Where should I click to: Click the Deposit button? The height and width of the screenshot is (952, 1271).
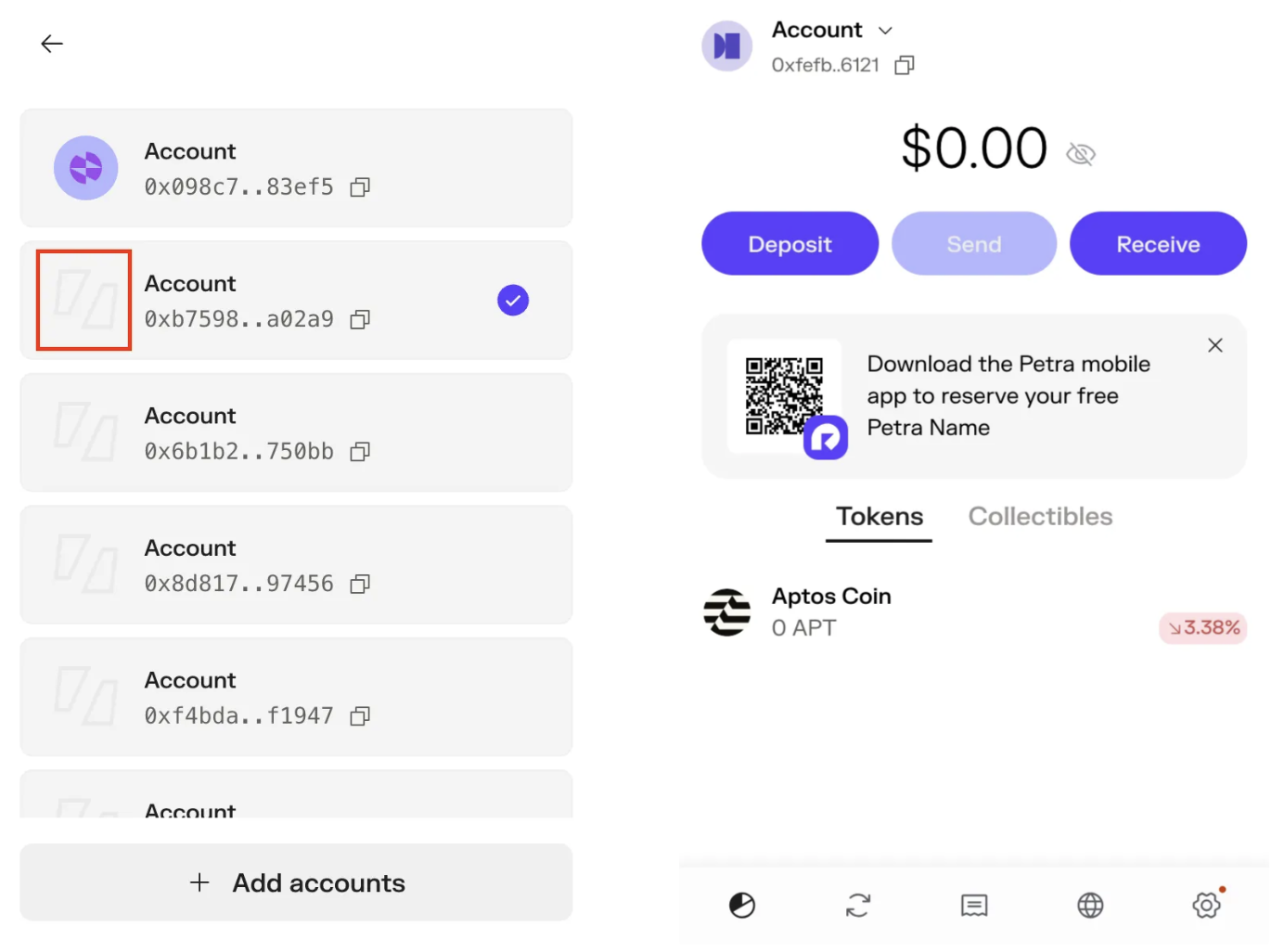pos(790,244)
